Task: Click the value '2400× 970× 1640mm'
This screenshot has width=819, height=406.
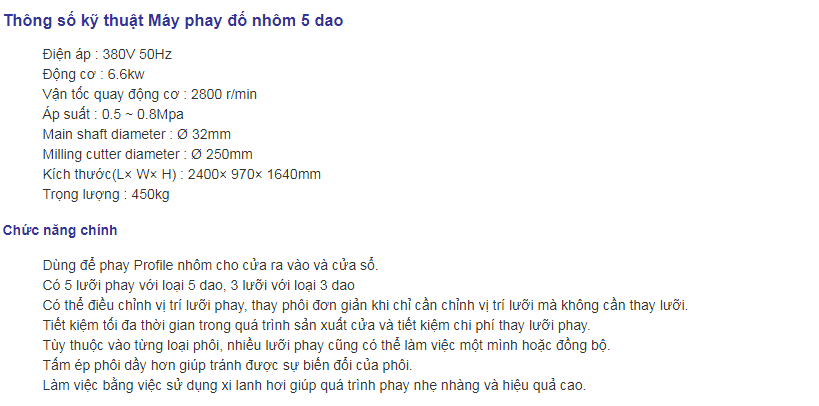Action: click(254, 175)
